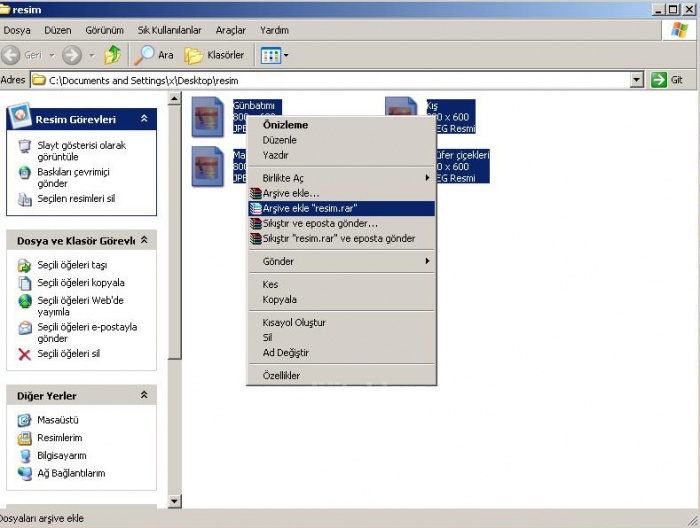700x528 pixels.
Task: Click the Up folder toolbar icon
Action: click(113, 55)
